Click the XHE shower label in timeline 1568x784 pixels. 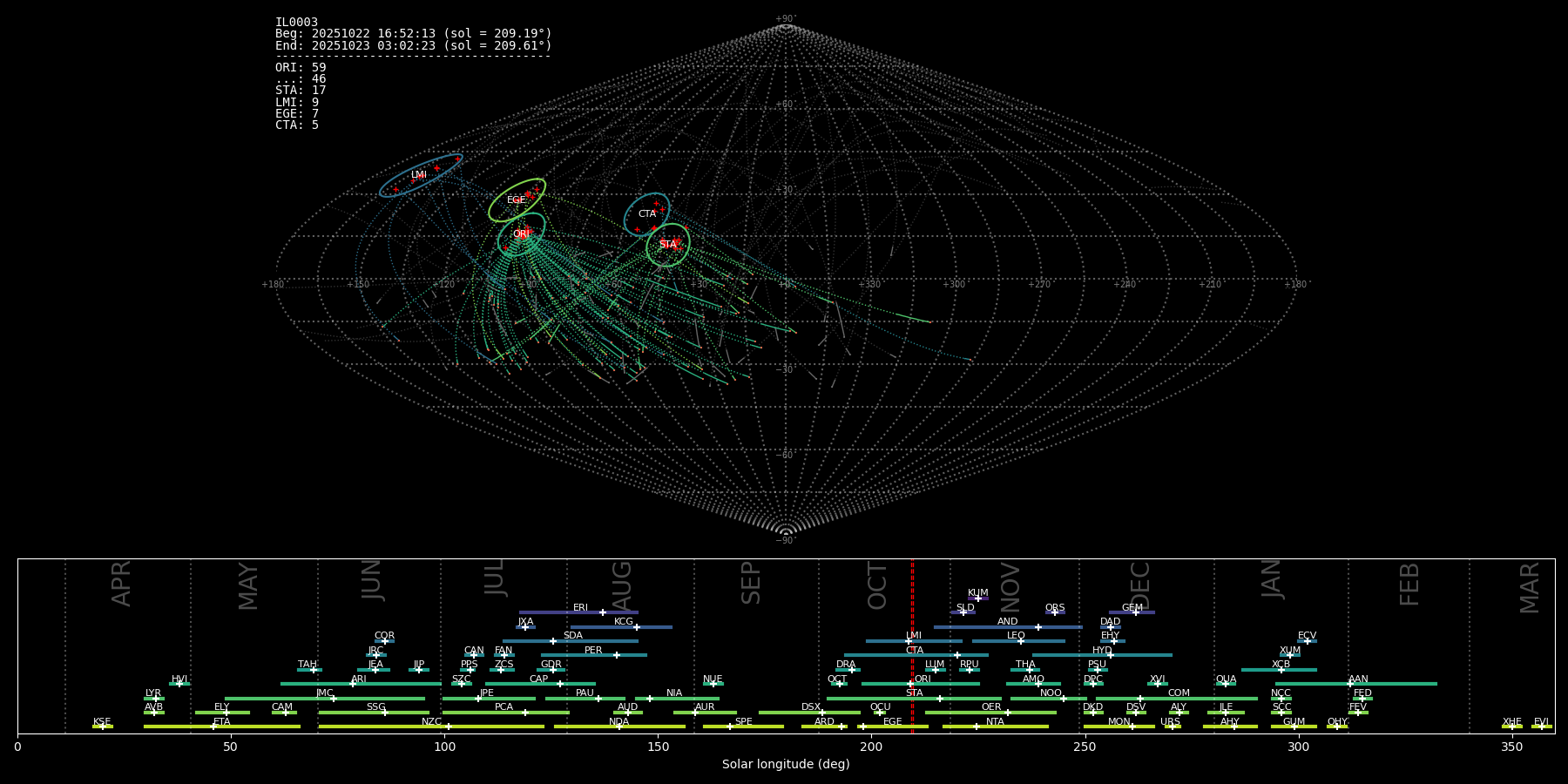(x=1511, y=722)
